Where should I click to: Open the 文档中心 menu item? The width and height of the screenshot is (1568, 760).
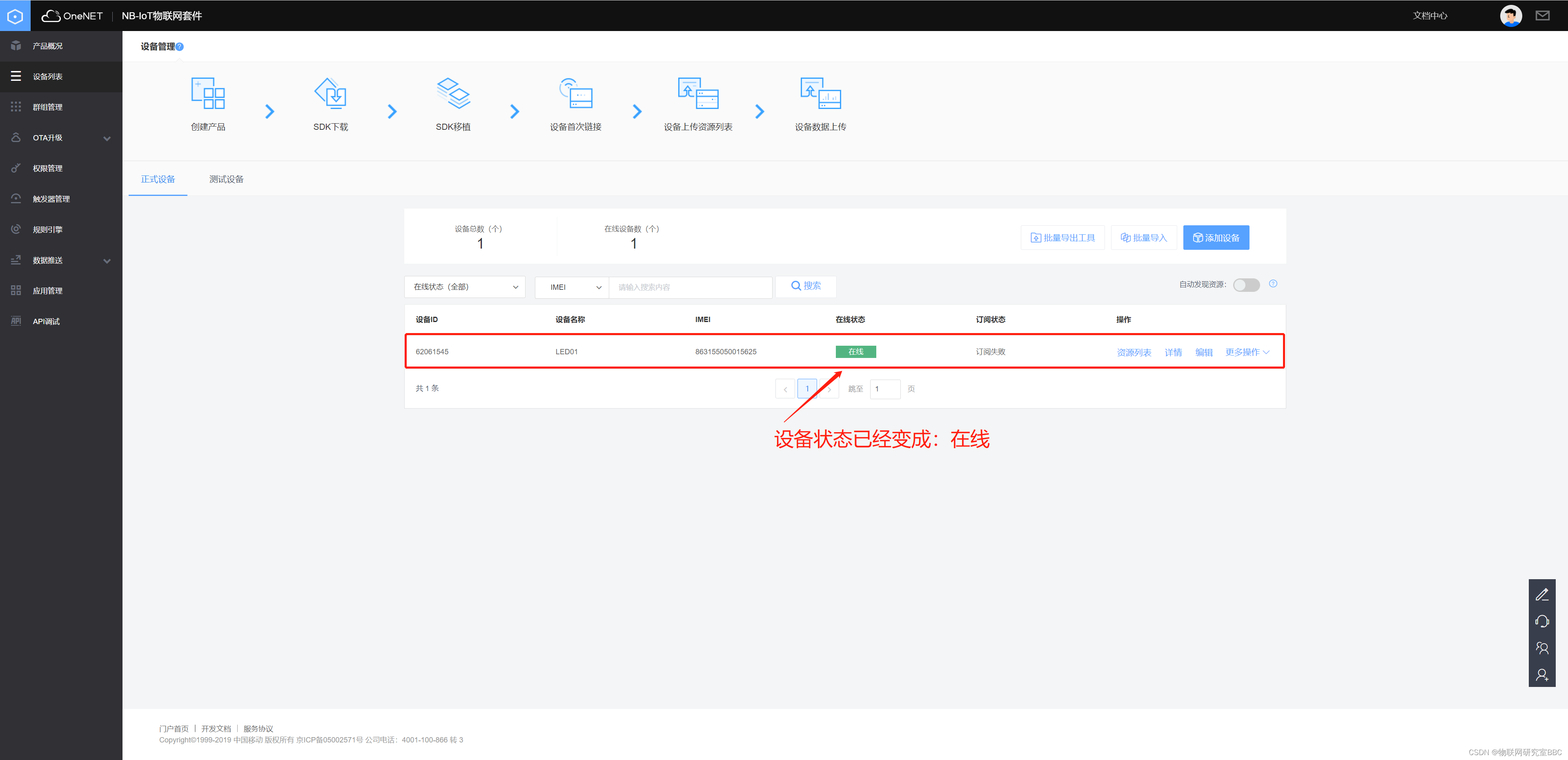(x=1430, y=15)
